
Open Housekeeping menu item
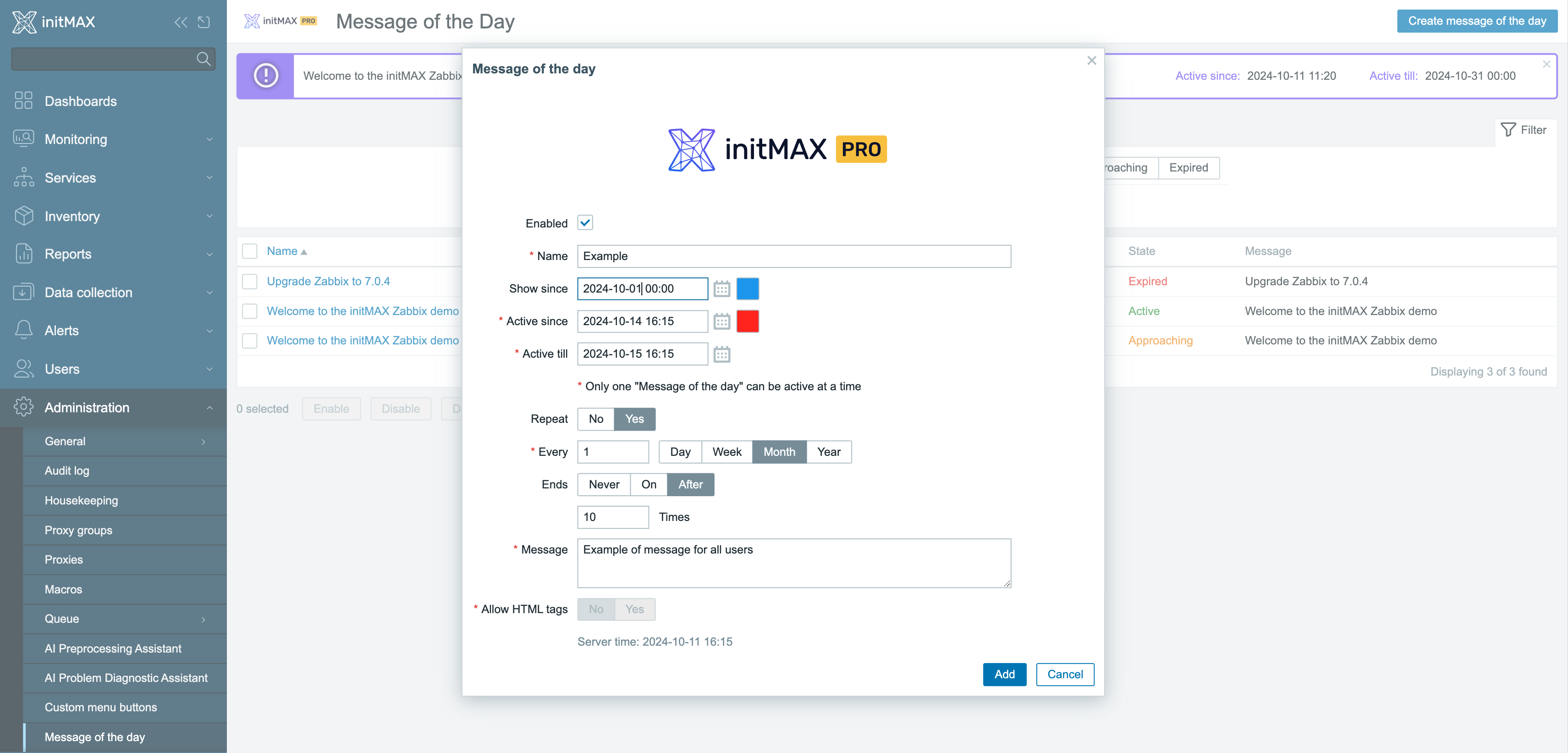125,501
